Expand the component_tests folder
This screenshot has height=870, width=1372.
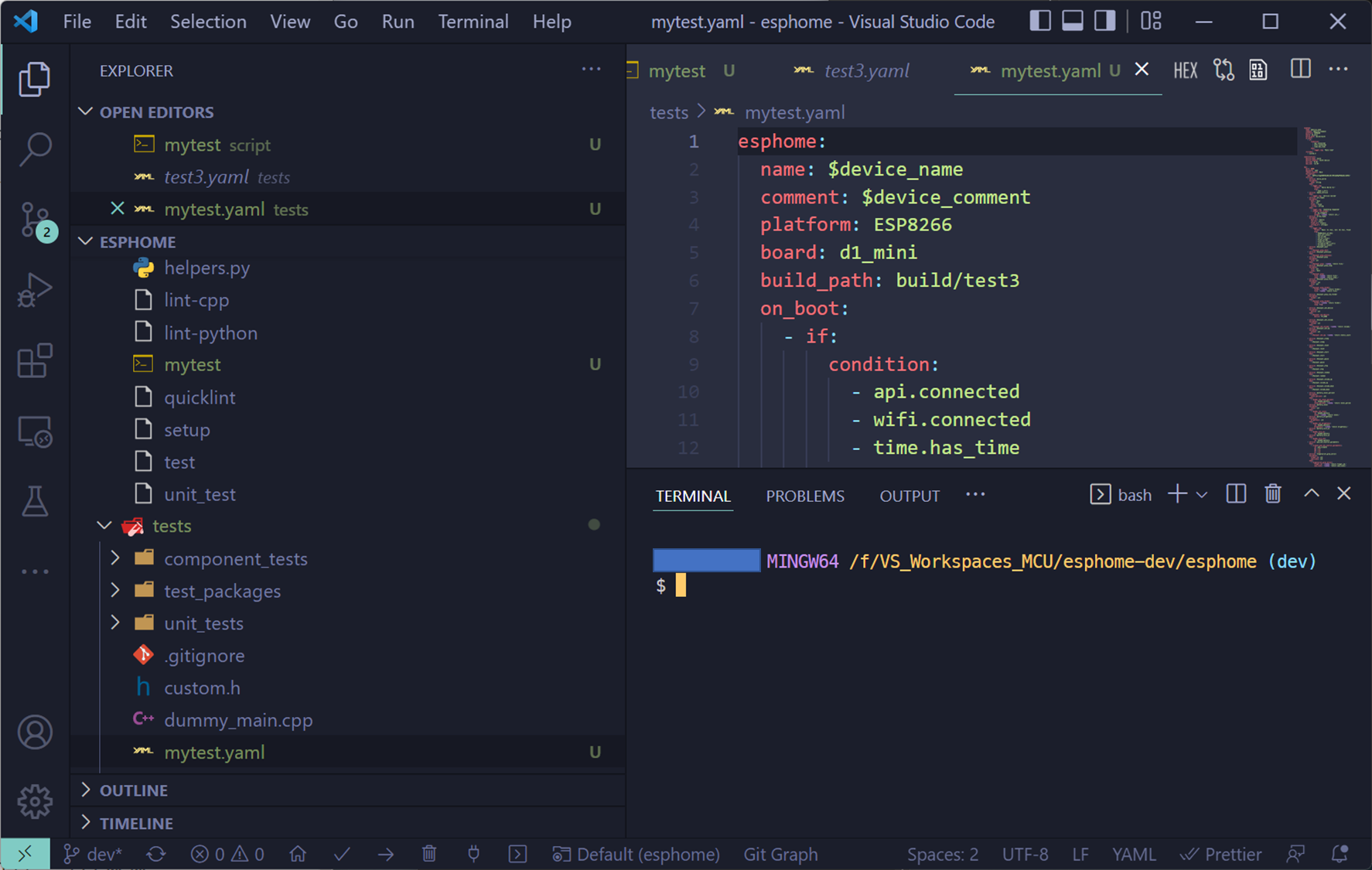coord(115,558)
